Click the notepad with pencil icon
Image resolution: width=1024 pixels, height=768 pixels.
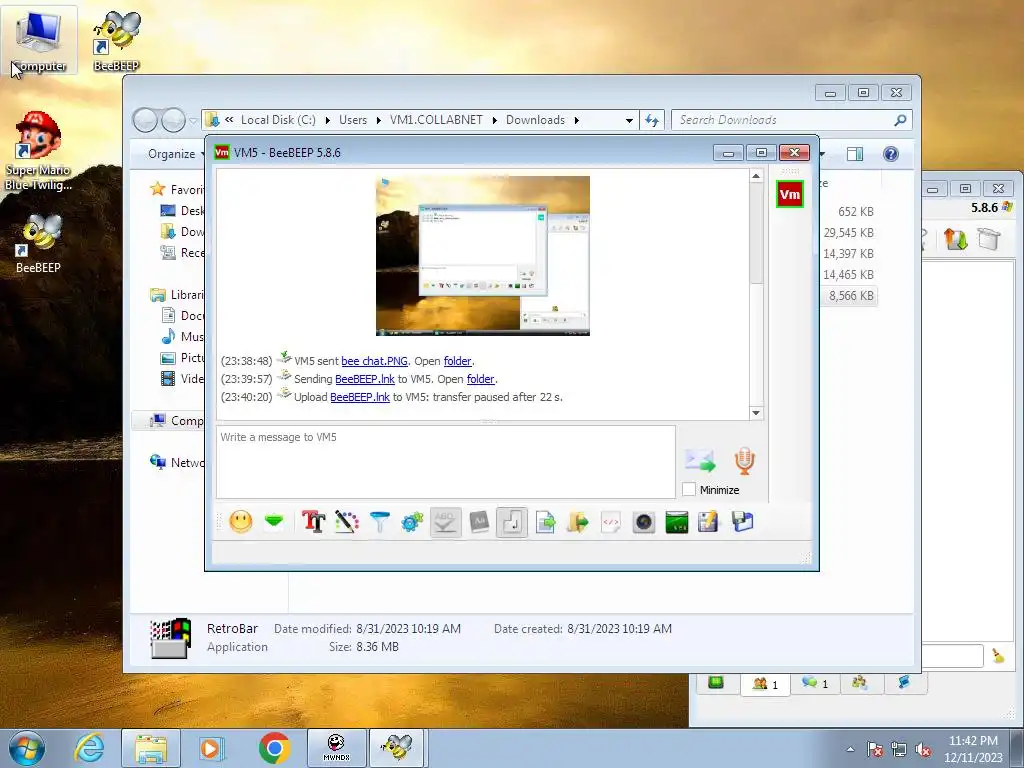click(709, 522)
